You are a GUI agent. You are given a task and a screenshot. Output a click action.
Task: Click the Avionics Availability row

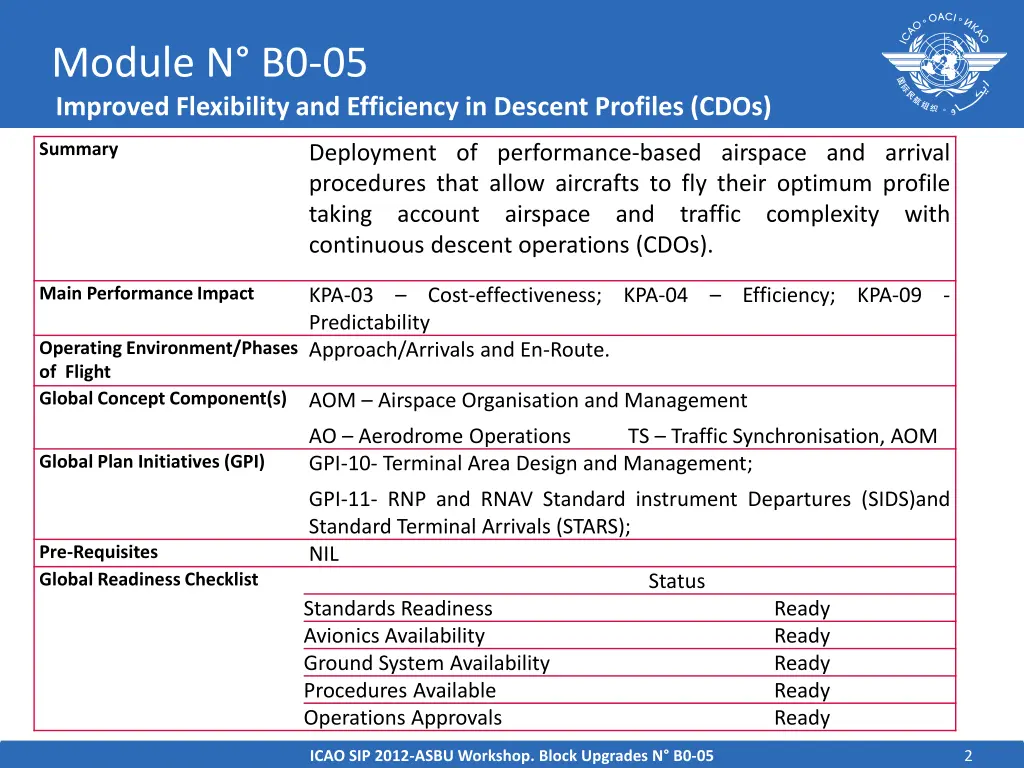pos(394,636)
